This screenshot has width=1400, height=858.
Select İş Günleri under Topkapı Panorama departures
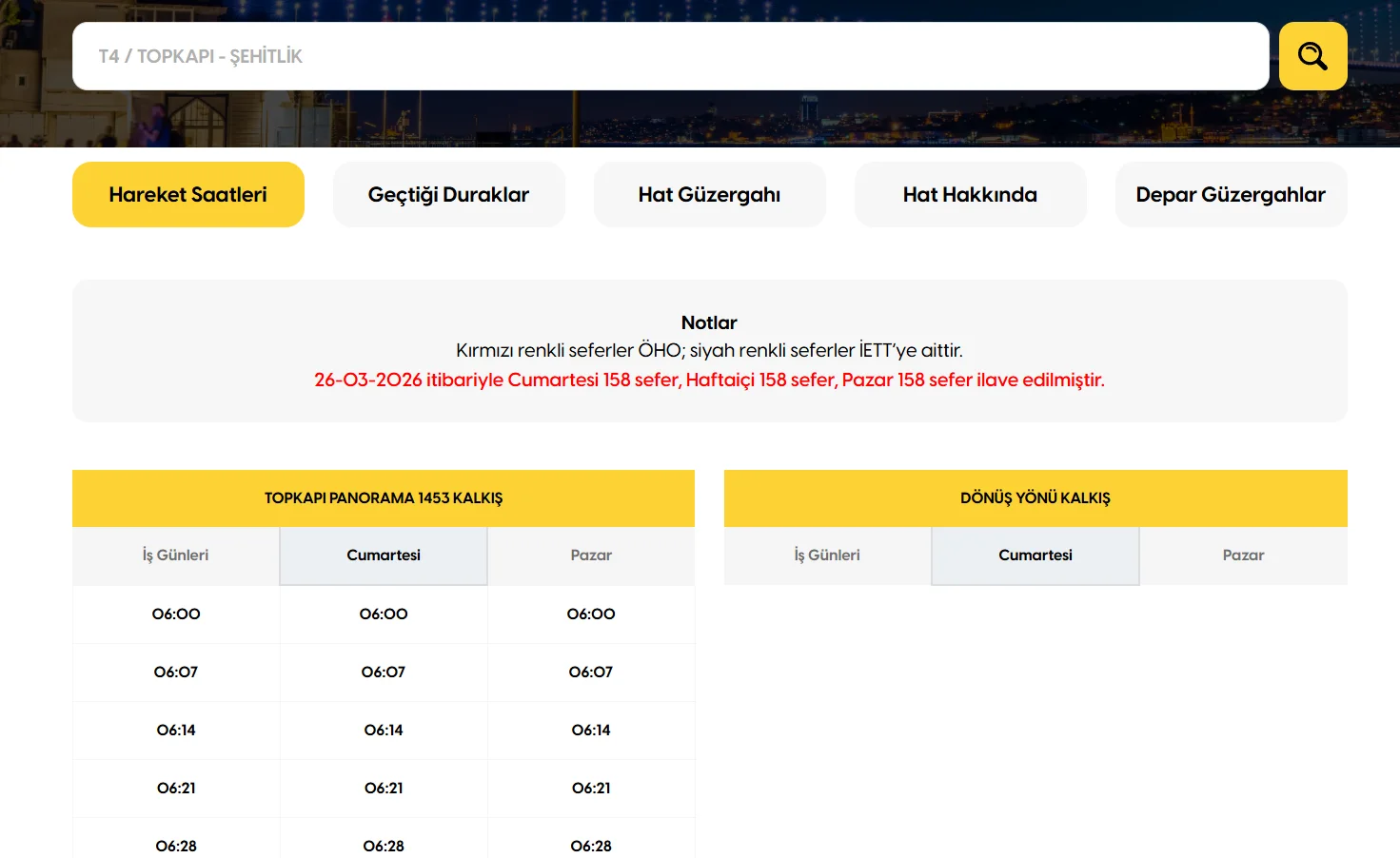click(x=176, y=556)
